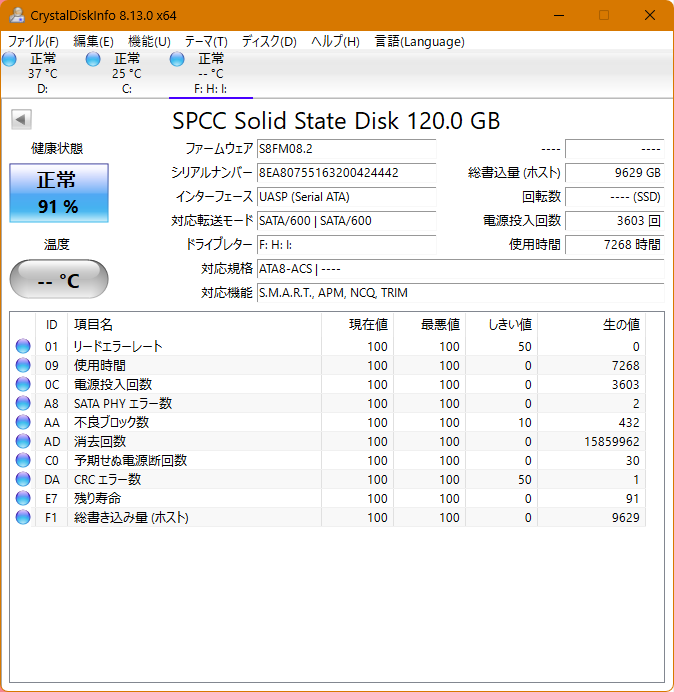Close the CrystalDiskInfo window

[650, 15]
